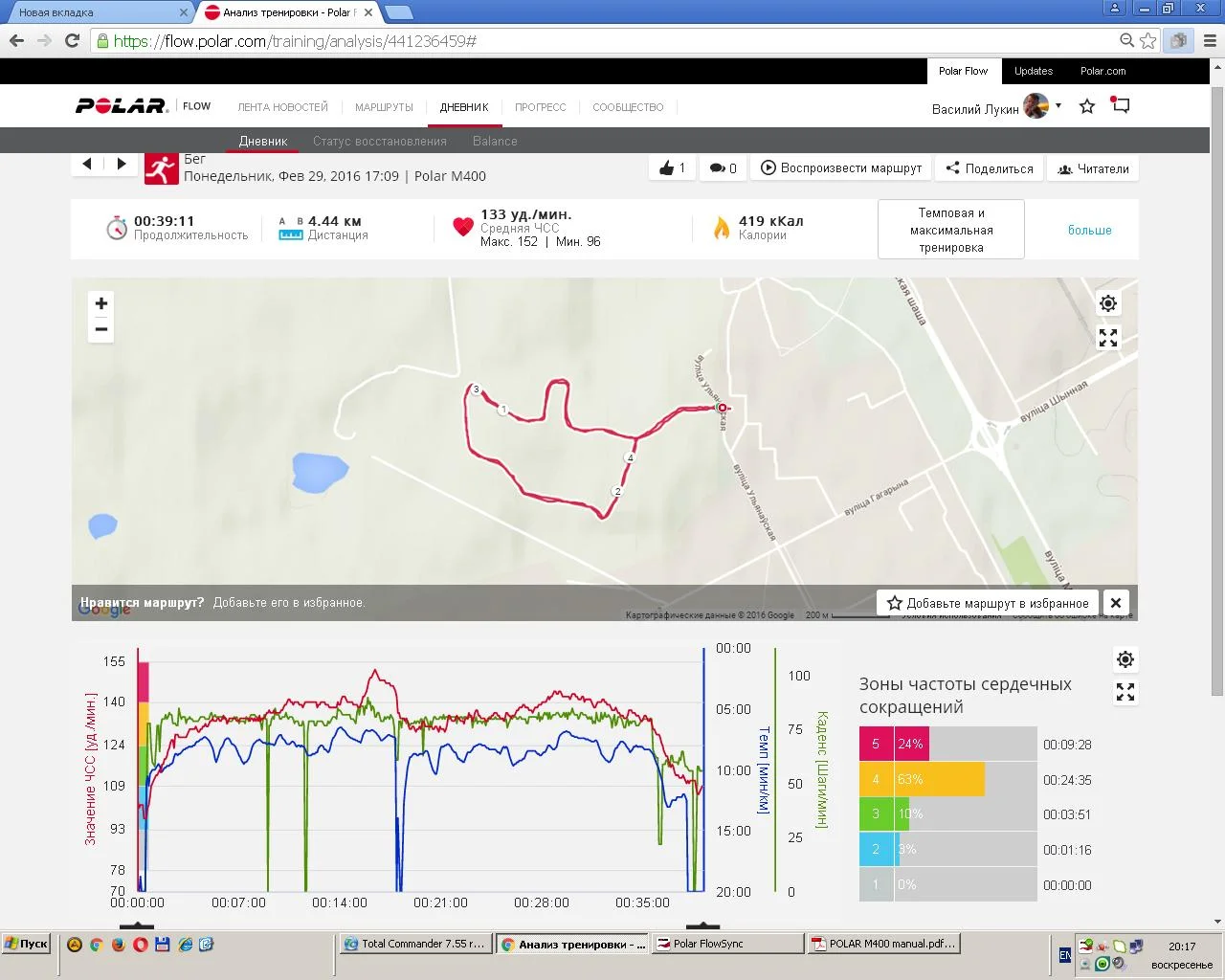Expand details with the 'больше' link
The height and width of the screenshot is (980, 1225).
(1089, 230)
